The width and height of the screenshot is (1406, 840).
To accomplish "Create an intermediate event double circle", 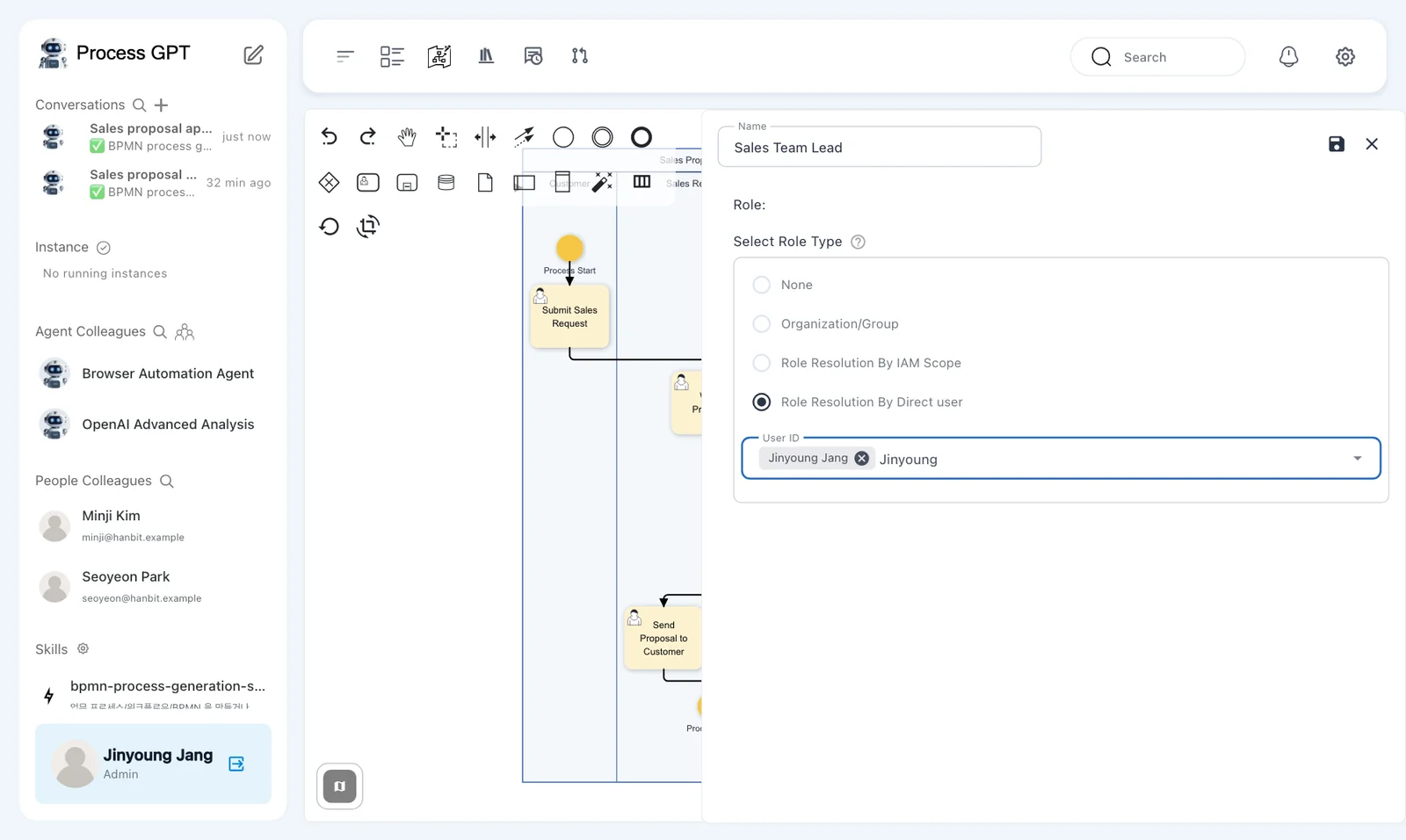I will tap(602, 137).
